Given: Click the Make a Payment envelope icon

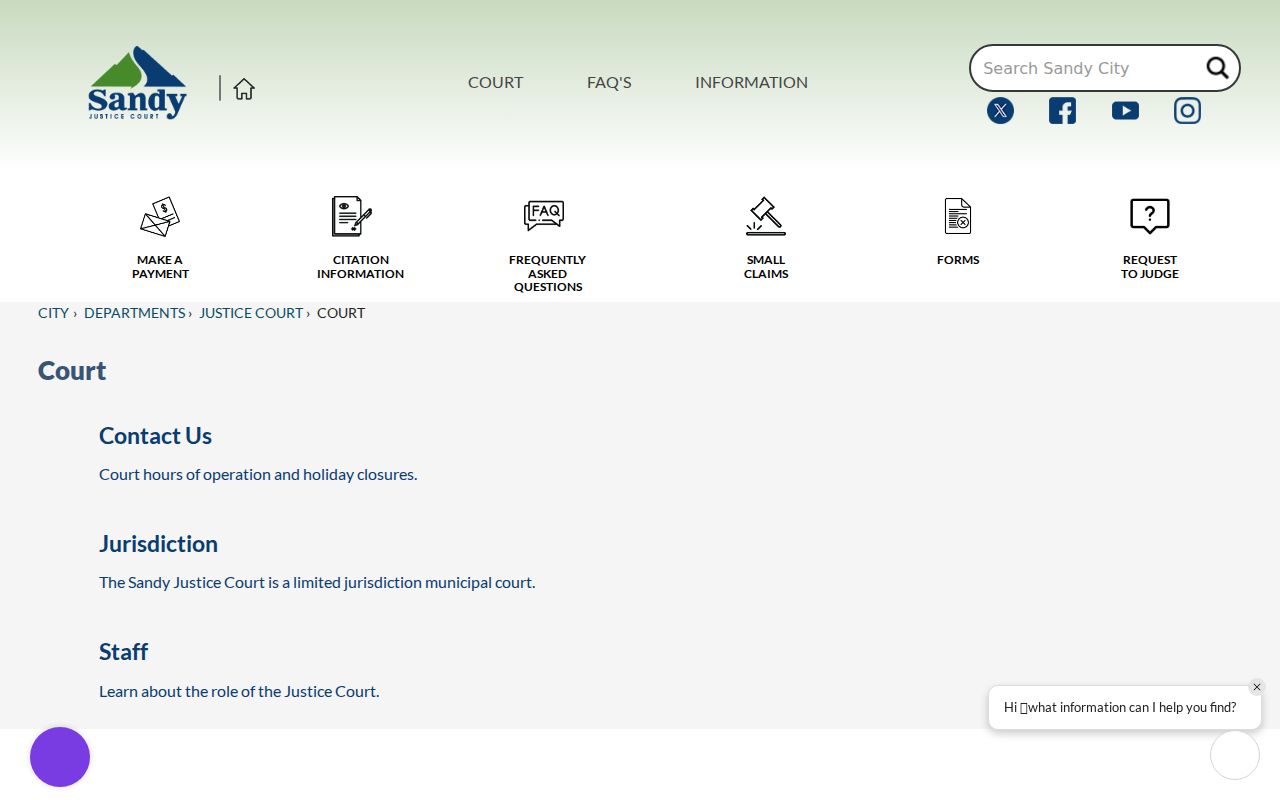Looking at the screenshot, I should 160,216.
